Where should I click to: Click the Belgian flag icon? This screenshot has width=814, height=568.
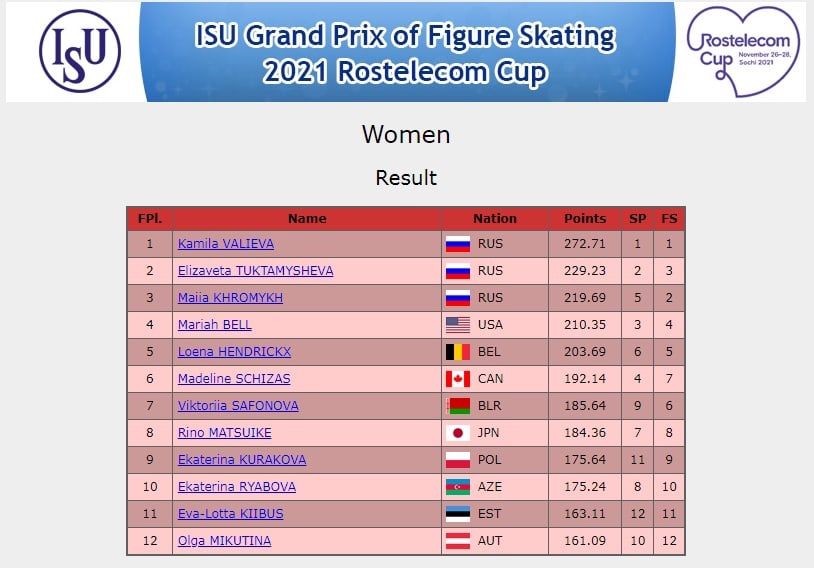[x=458, y=352]
